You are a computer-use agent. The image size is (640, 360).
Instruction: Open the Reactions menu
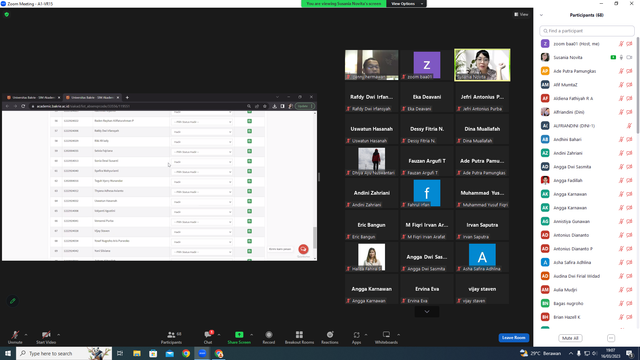tap(330, 337)
